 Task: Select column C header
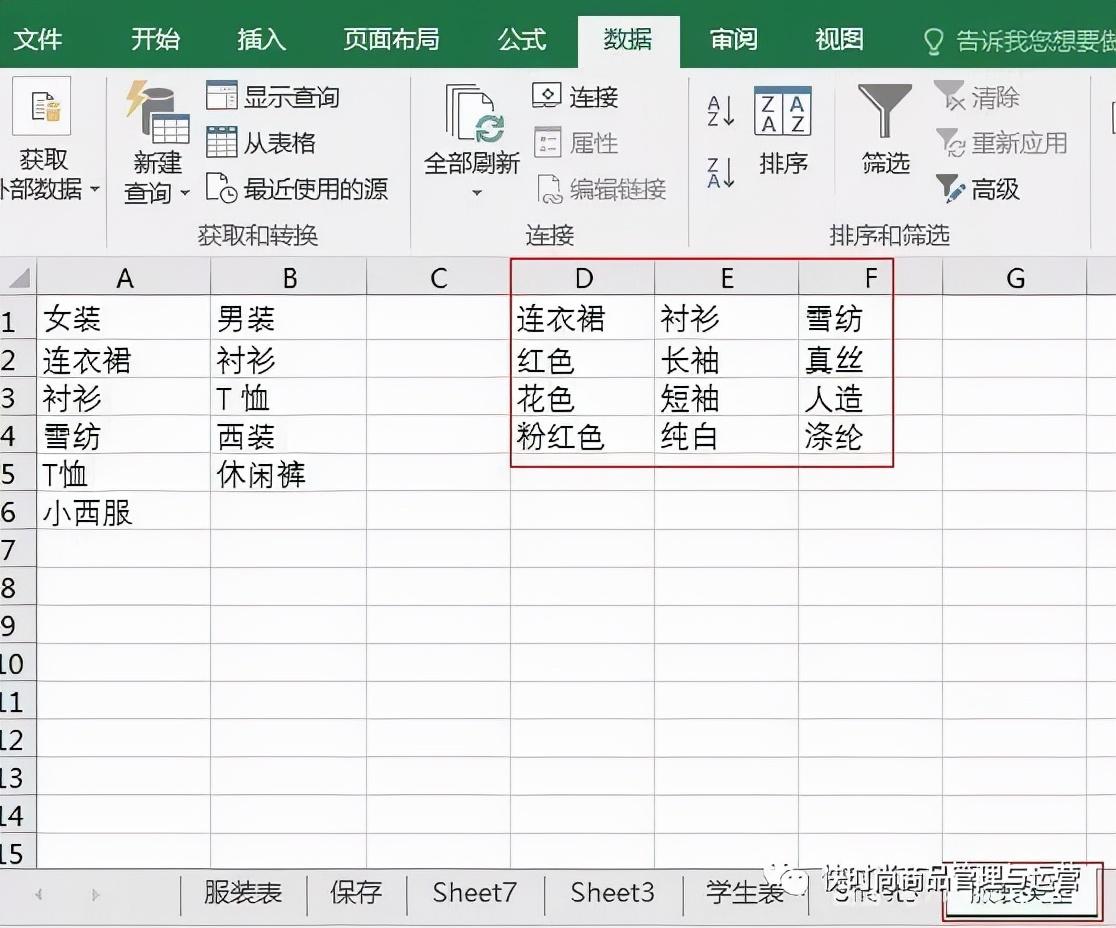pos(438,278)
